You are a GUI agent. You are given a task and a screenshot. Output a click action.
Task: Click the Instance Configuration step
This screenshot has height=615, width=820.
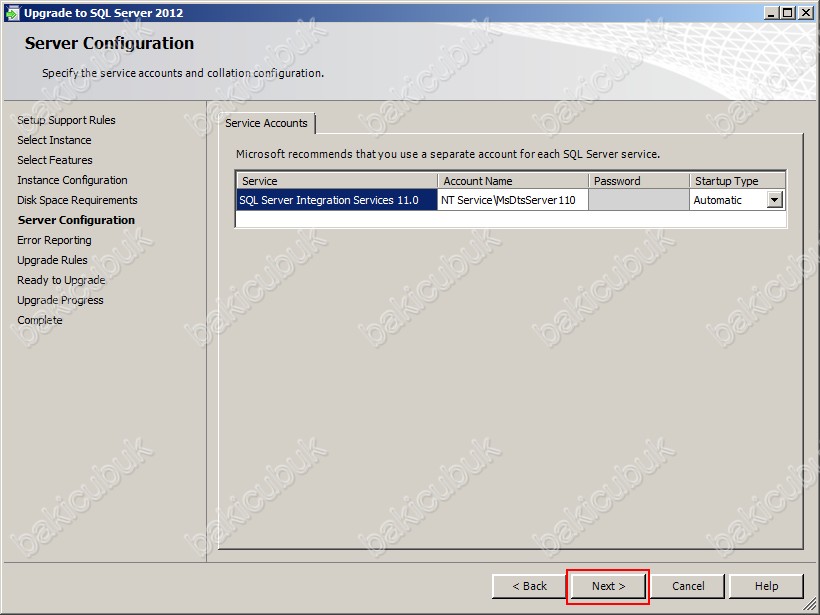72,180
